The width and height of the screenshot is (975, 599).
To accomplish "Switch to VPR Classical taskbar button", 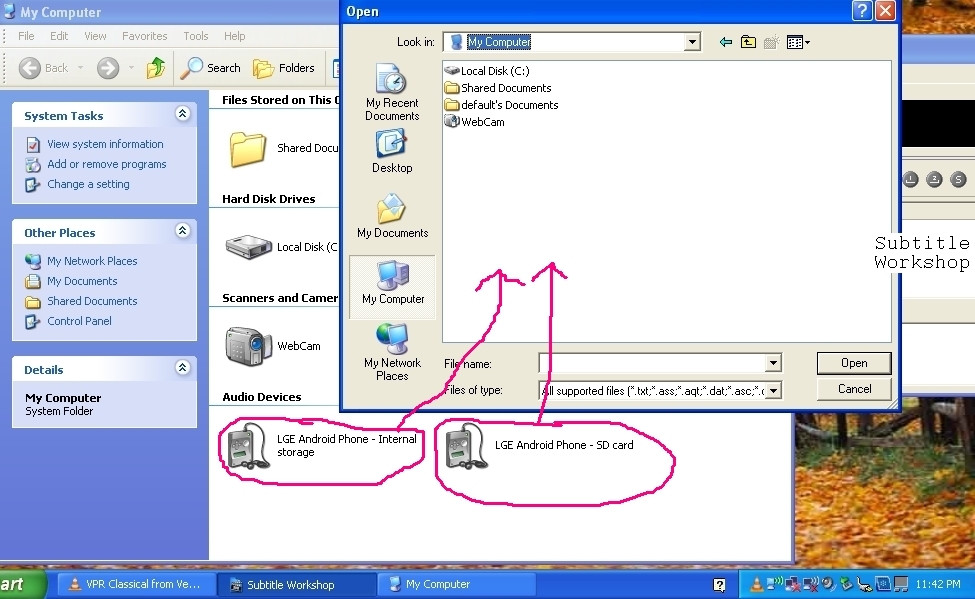I will [136, 584].
